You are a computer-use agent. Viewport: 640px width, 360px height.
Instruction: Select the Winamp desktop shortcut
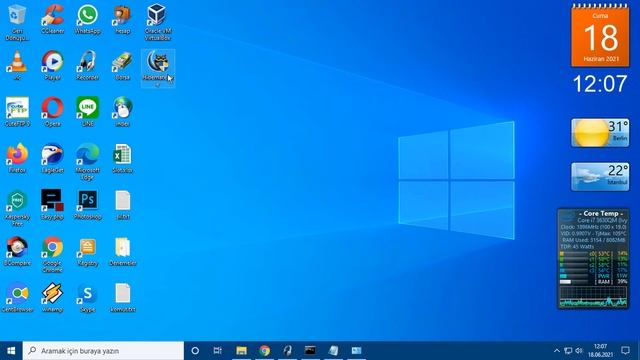click(53, 298)
